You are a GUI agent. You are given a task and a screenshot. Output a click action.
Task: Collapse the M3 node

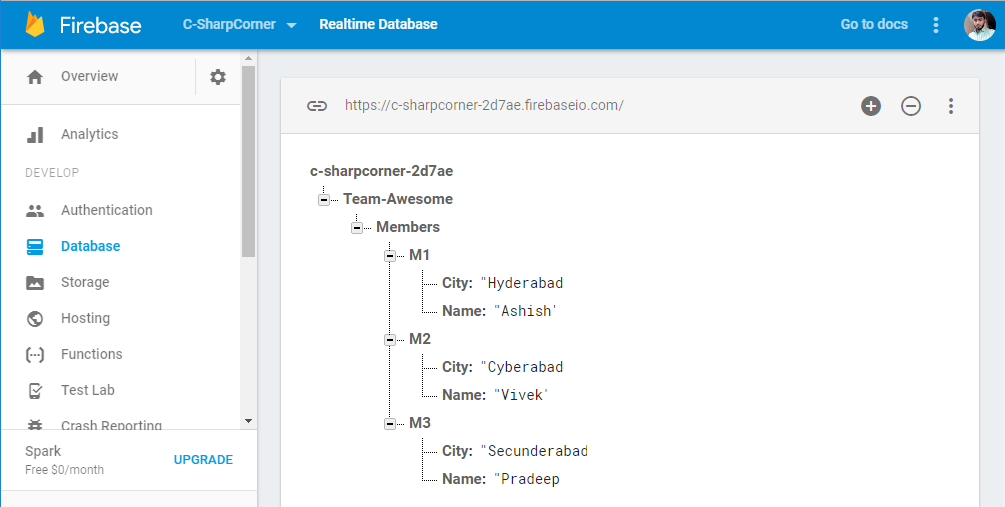pyautogui.click(x=390, y=424)
